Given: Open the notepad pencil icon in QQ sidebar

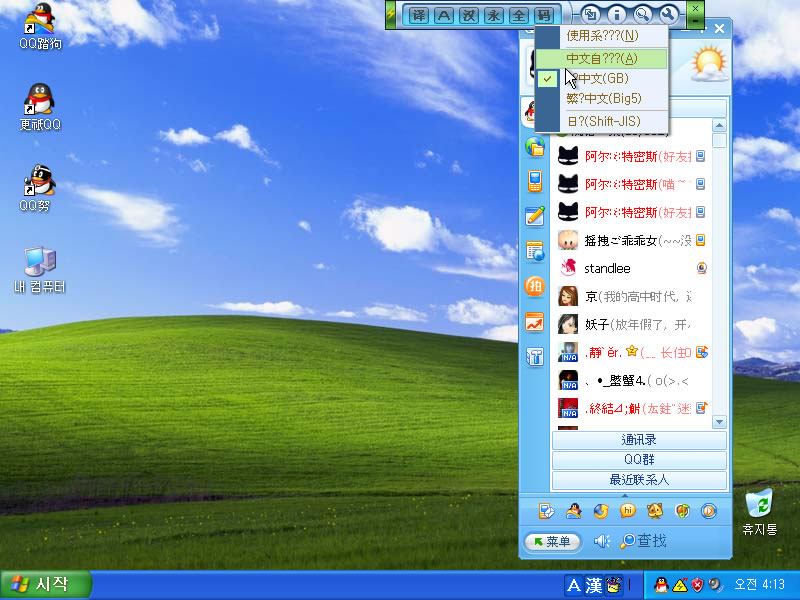Looking at the screenshot, I should 535,216.
